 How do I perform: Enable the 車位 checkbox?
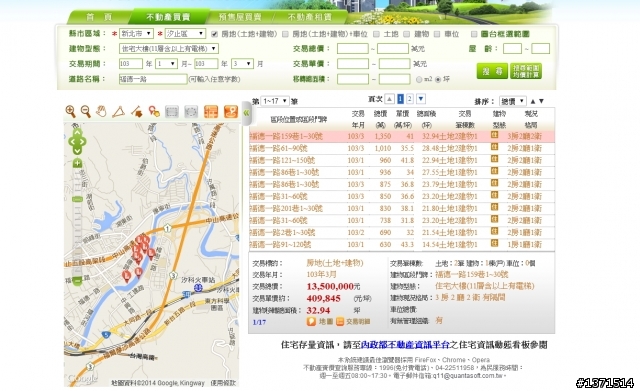click(x=437, y=34)
